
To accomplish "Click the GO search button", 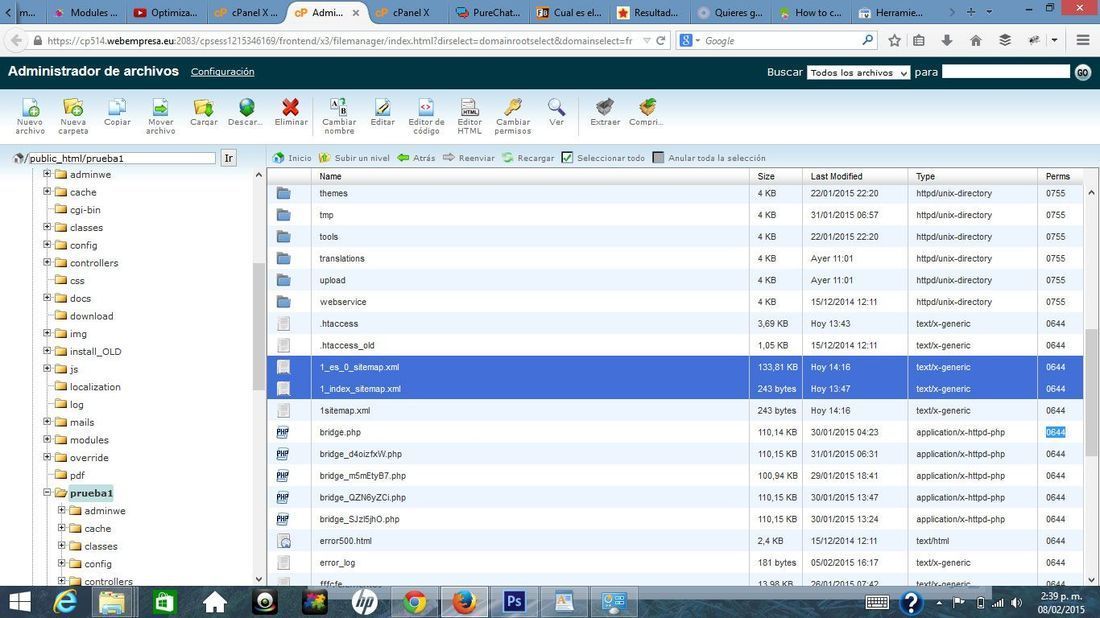I will [1082, 72].
